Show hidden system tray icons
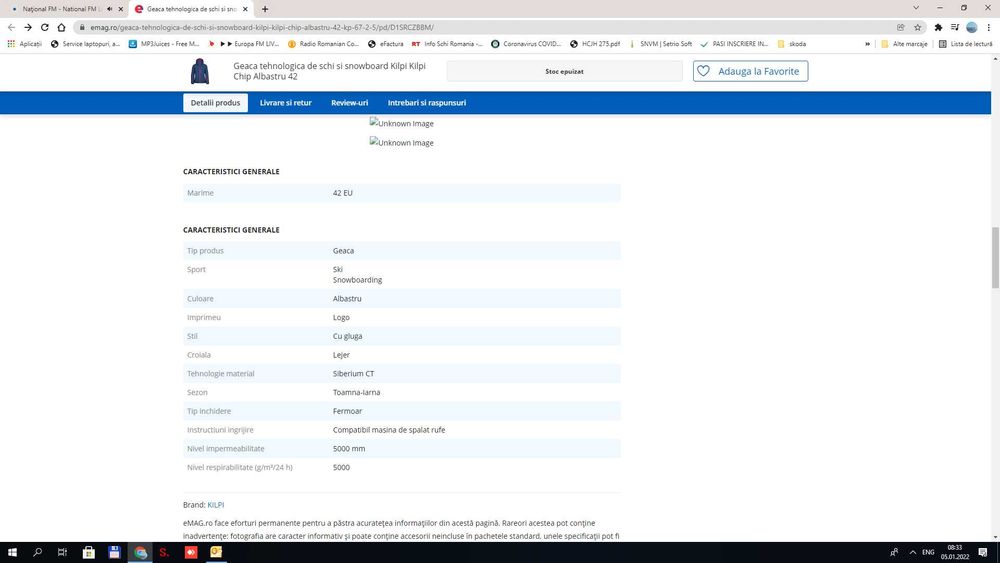 pos(913,552)
